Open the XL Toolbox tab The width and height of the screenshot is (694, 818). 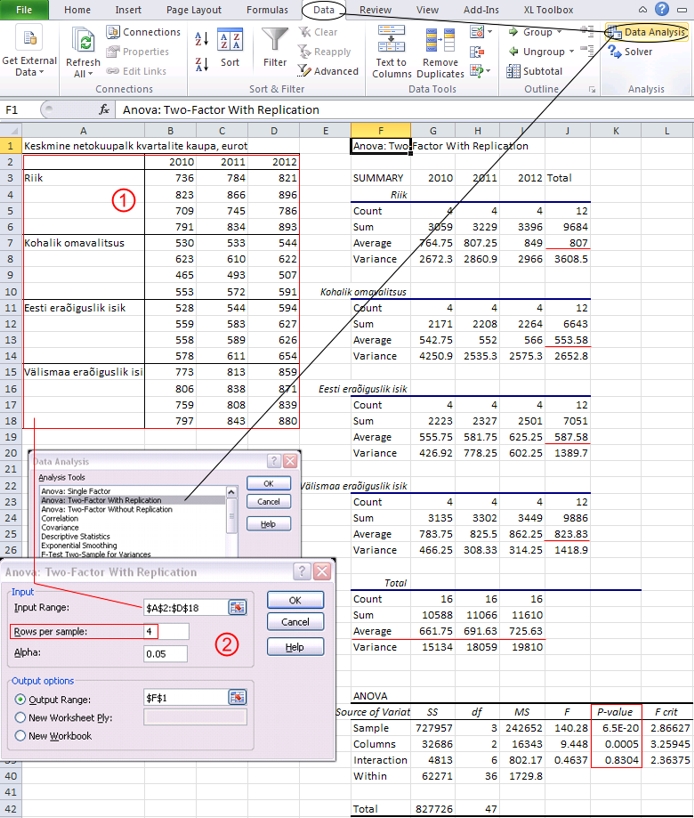[548, 10]
